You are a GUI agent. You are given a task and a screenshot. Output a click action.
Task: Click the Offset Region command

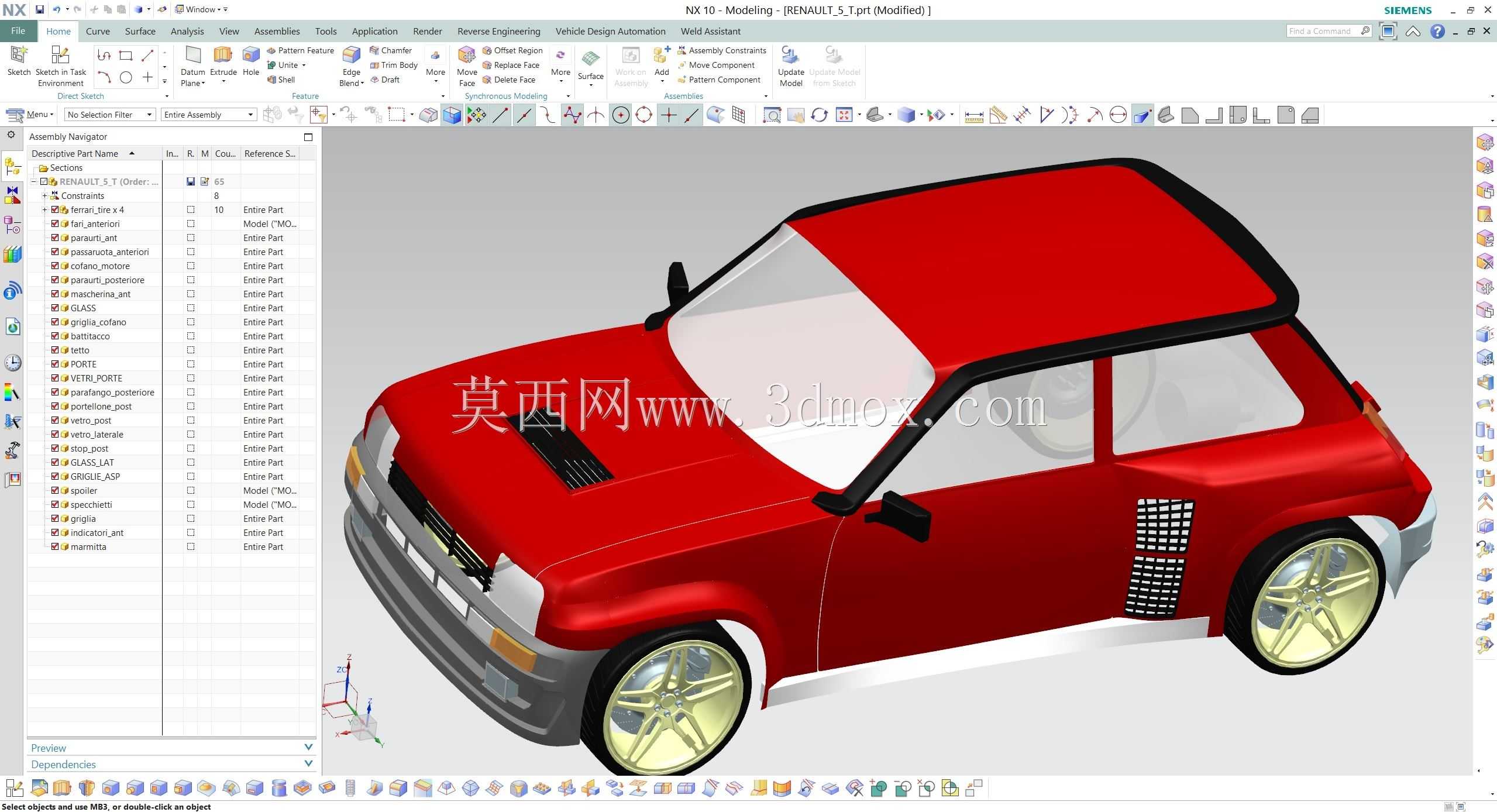click(512, 50)
